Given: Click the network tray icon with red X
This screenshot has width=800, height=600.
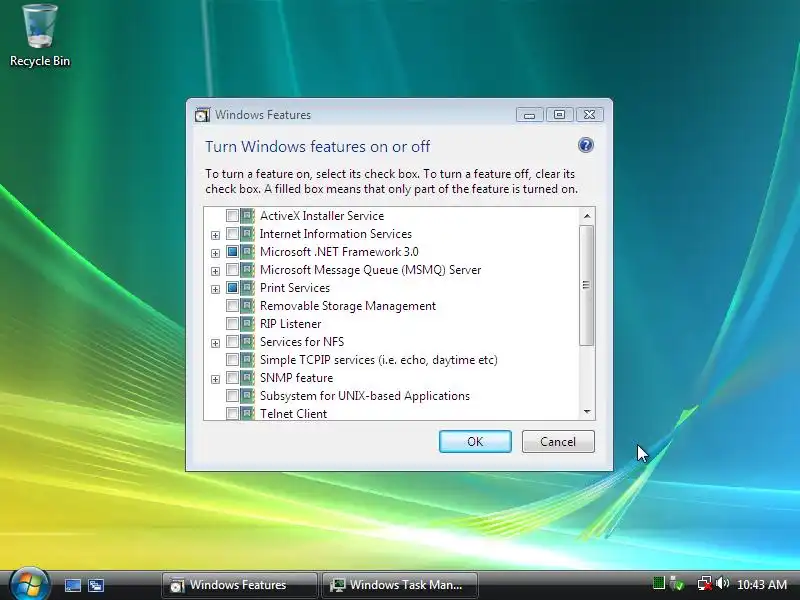Looking at the screenshot, I should pyautogui.click(x=705, y=583).
